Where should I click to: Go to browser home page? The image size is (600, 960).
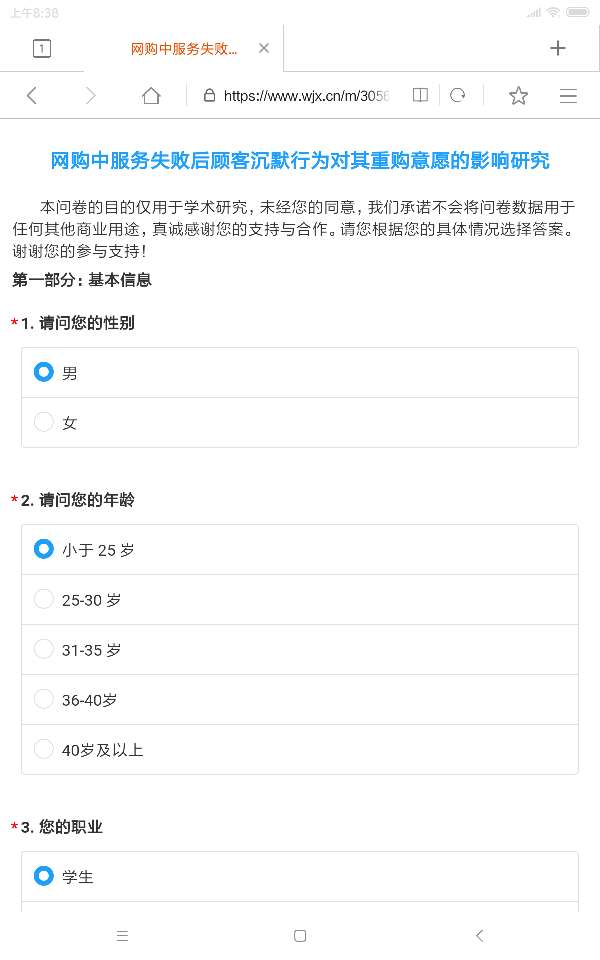pyautogui.click(x=151, y=96)
